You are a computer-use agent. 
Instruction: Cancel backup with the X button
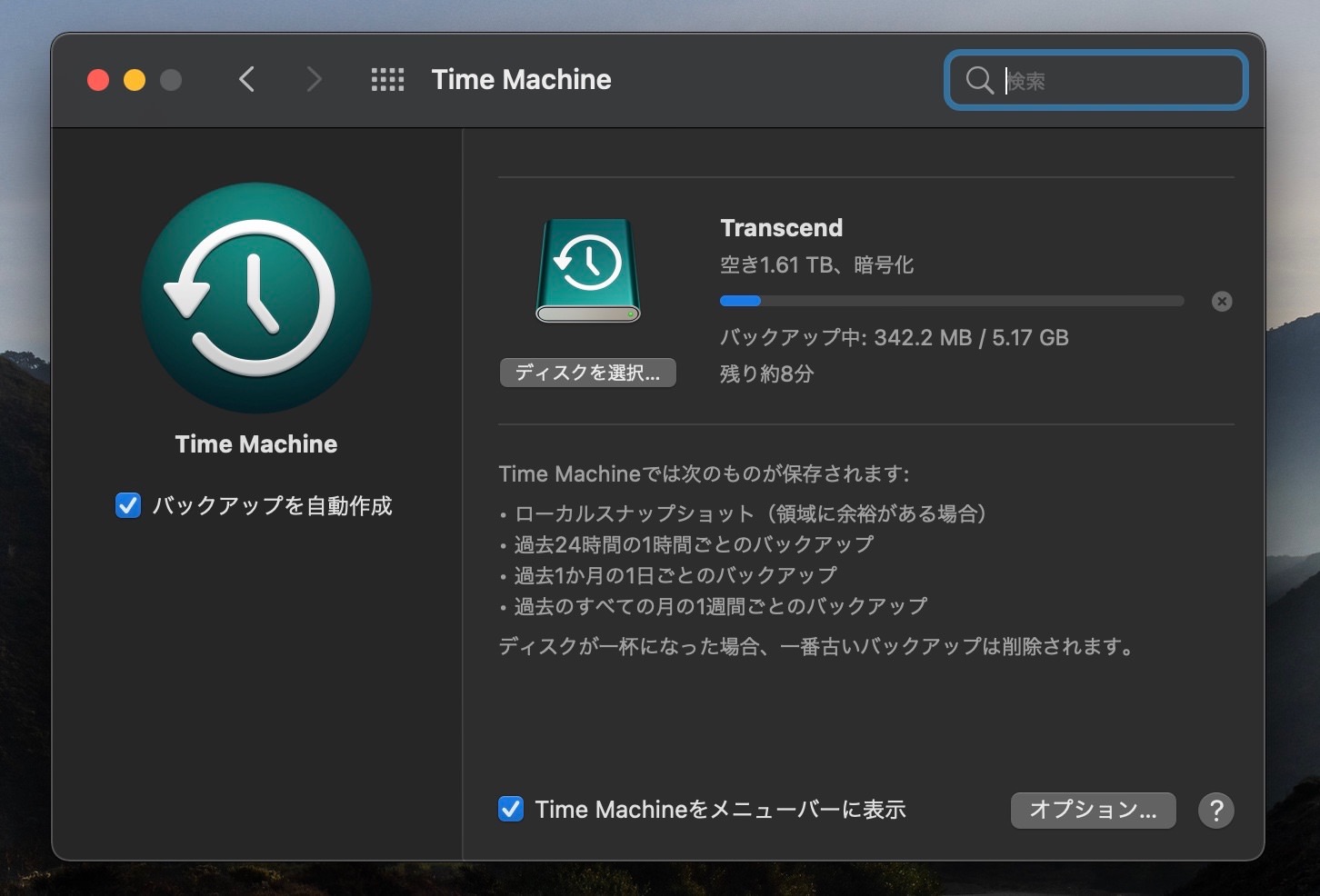click(1222, 302)
